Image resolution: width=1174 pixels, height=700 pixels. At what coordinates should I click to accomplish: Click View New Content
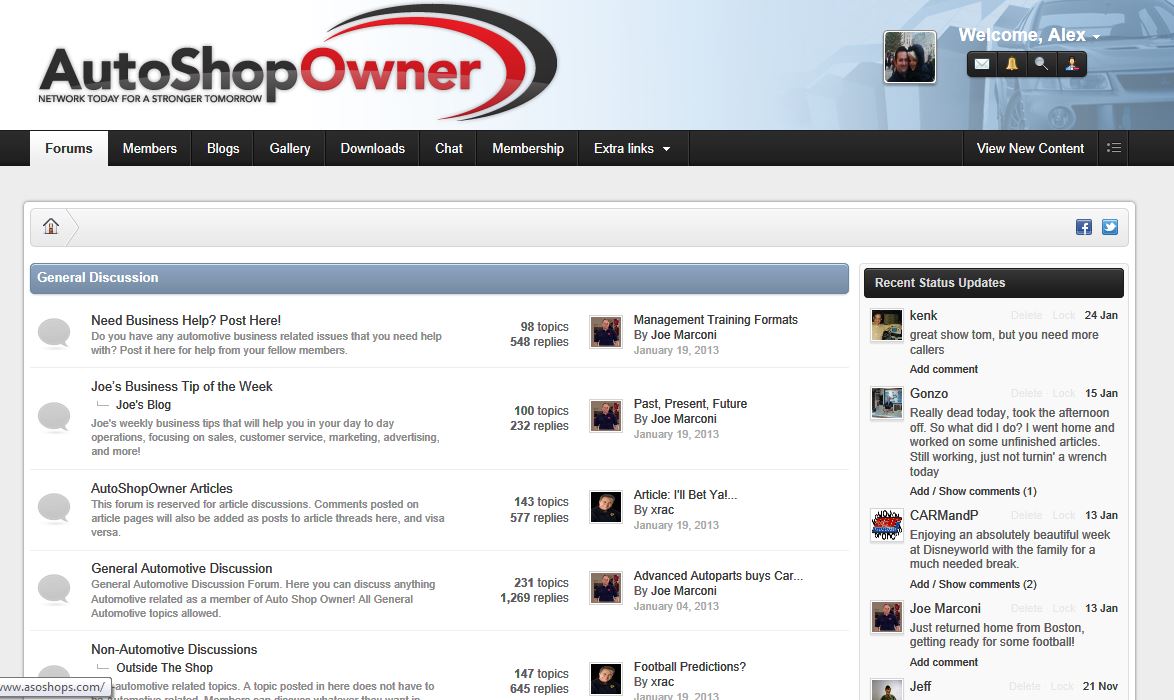coord(1030,148)
